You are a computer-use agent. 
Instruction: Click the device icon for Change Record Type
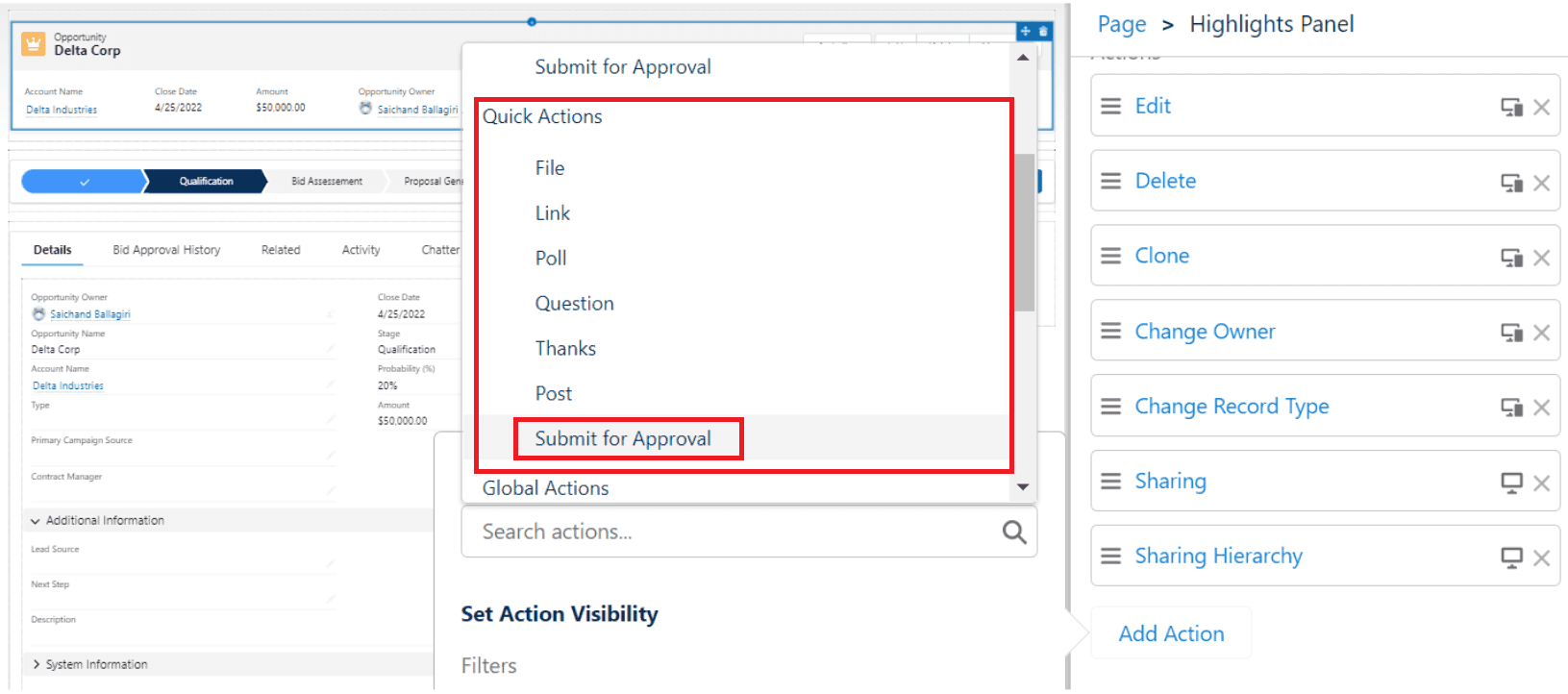pyautogui.click(x=1511, y=408)
